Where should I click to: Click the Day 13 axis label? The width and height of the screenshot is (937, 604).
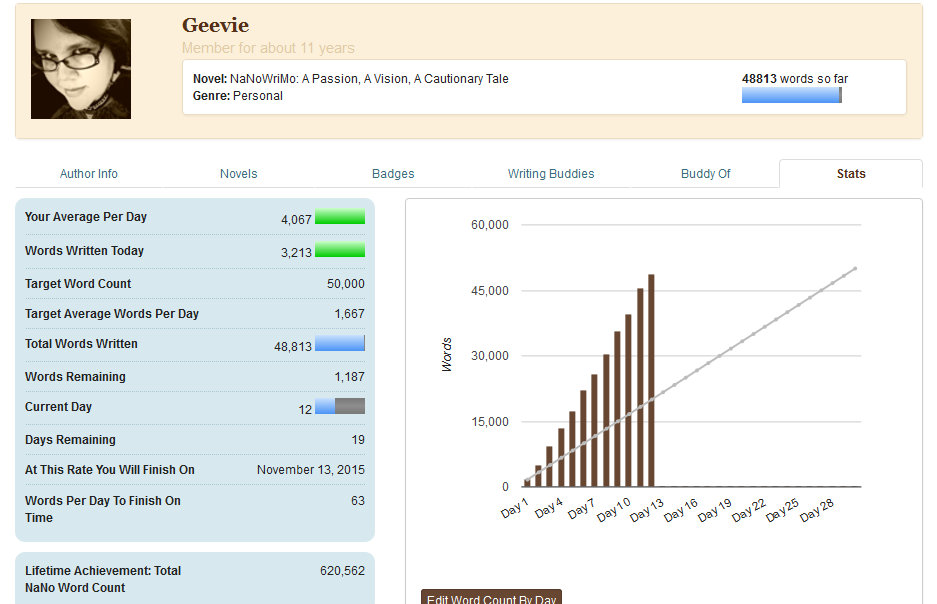click(x=647, y=510)
